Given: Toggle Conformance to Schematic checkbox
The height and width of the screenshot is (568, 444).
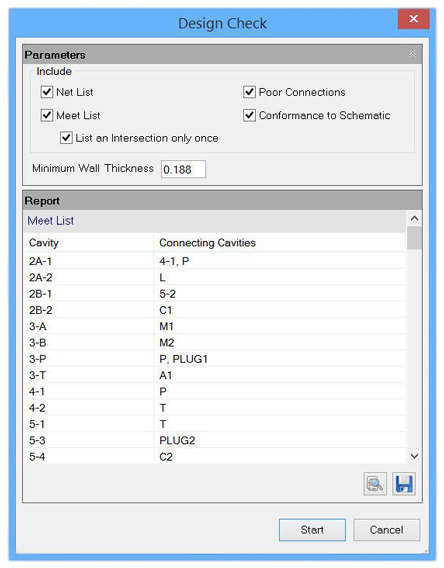Looking at the screenshot, I should click(x=249, y=115).
